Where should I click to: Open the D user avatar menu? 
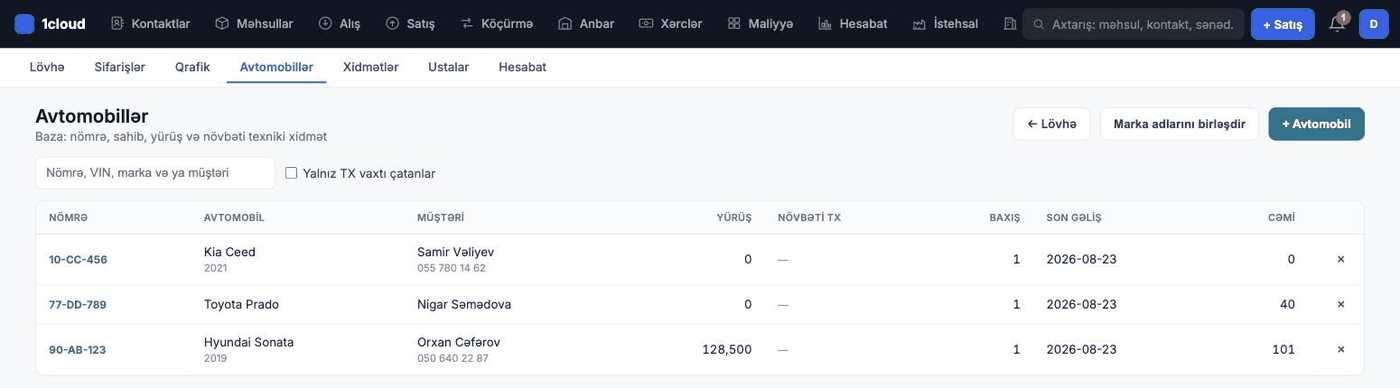[x=1373, y=24]
